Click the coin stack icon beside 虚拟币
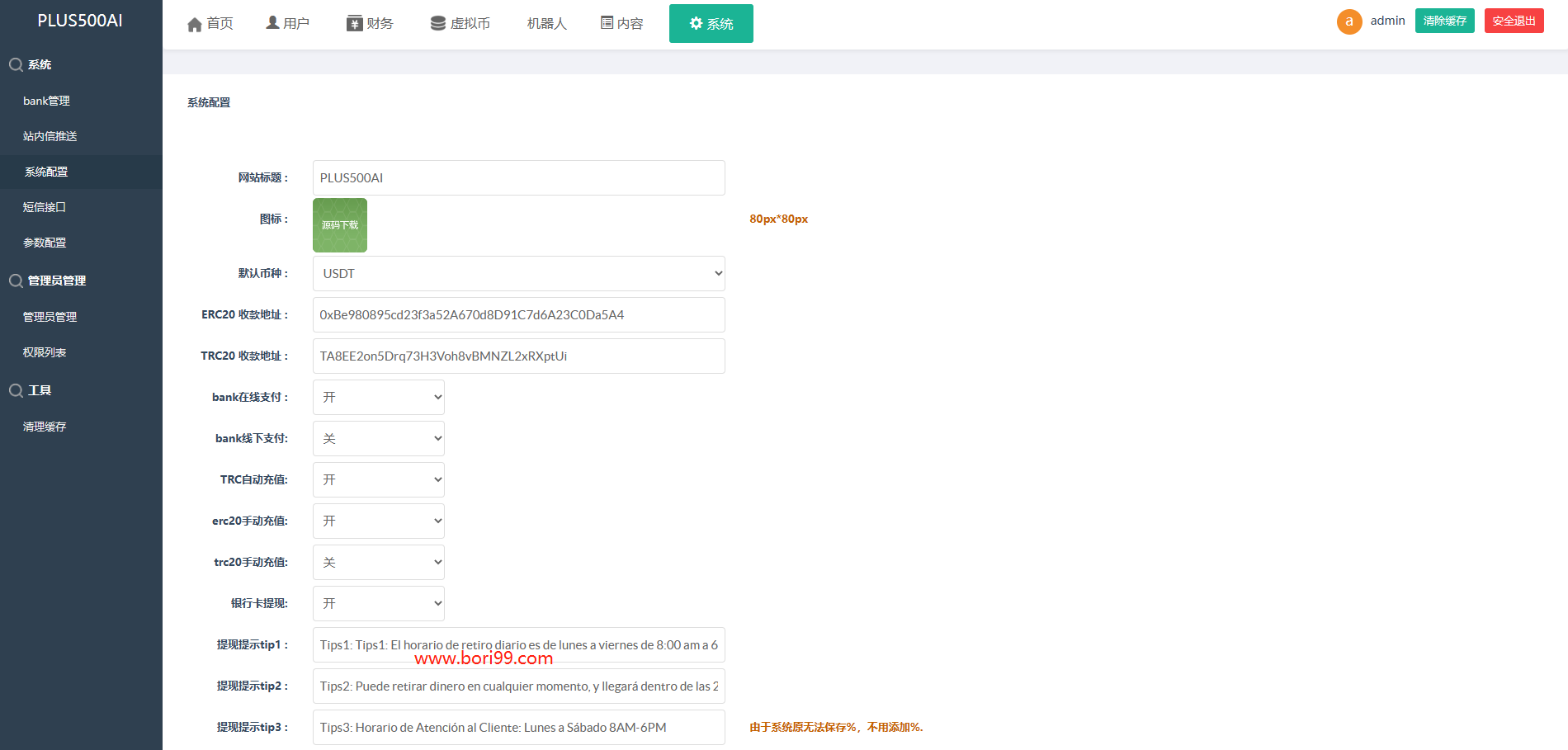Image resolution: width=1568 pixels, height=750 pixels. (438, 23)
